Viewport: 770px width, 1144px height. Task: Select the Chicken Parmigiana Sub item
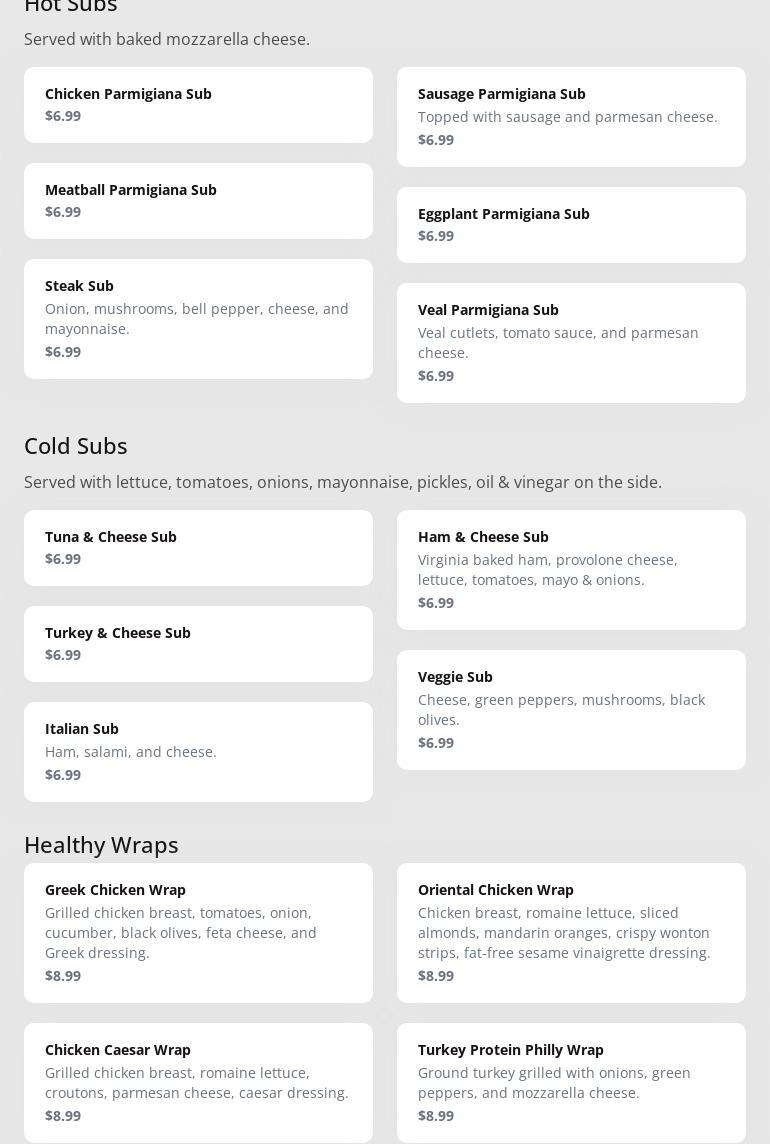[x=198, y=105]
